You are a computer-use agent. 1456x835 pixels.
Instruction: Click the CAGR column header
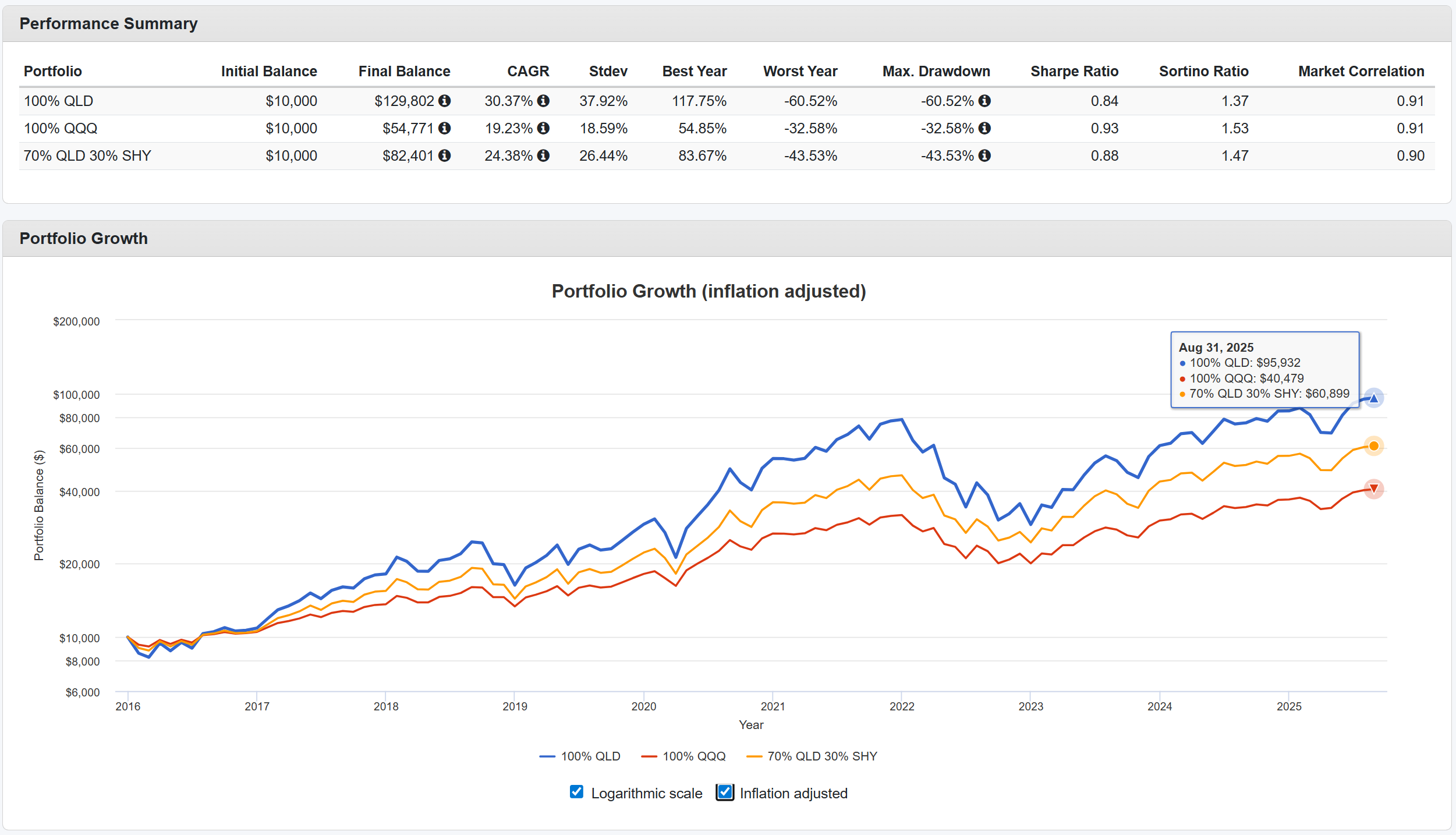pyautogui.click(x=527, y=71)
